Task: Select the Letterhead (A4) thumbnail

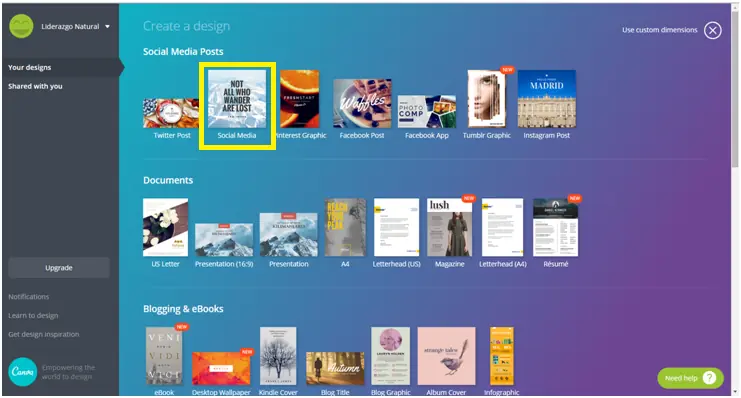Action: pyautogui.click(x=502, y=227)
